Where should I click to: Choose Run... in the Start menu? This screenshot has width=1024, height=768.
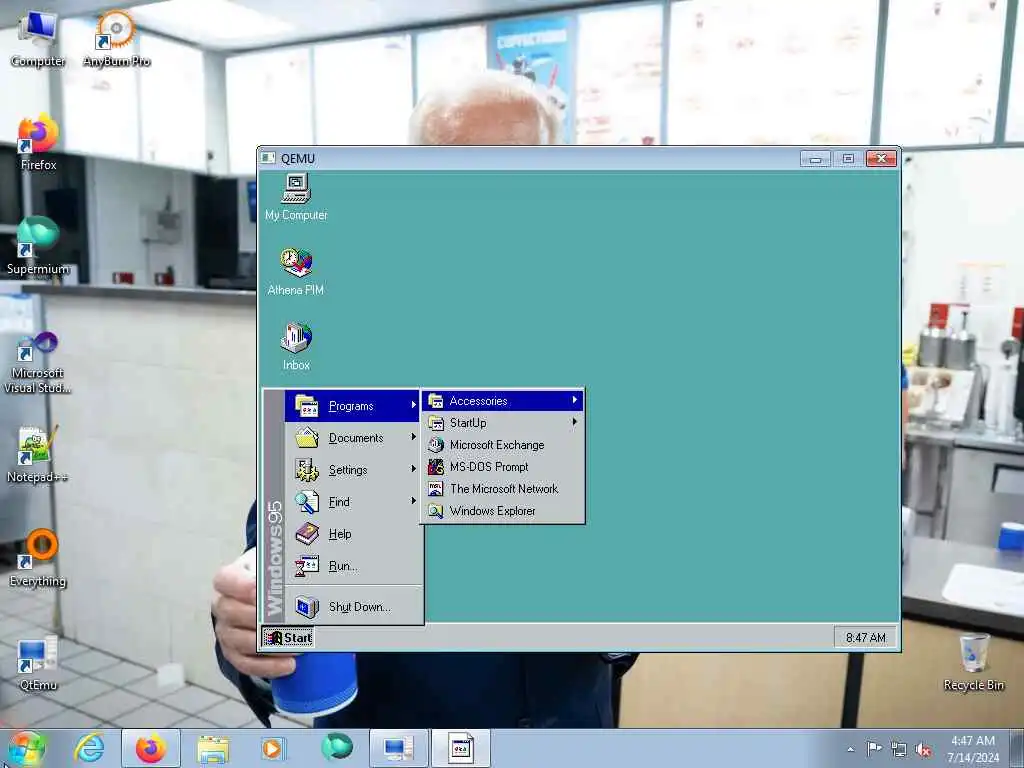pos(353,566)
